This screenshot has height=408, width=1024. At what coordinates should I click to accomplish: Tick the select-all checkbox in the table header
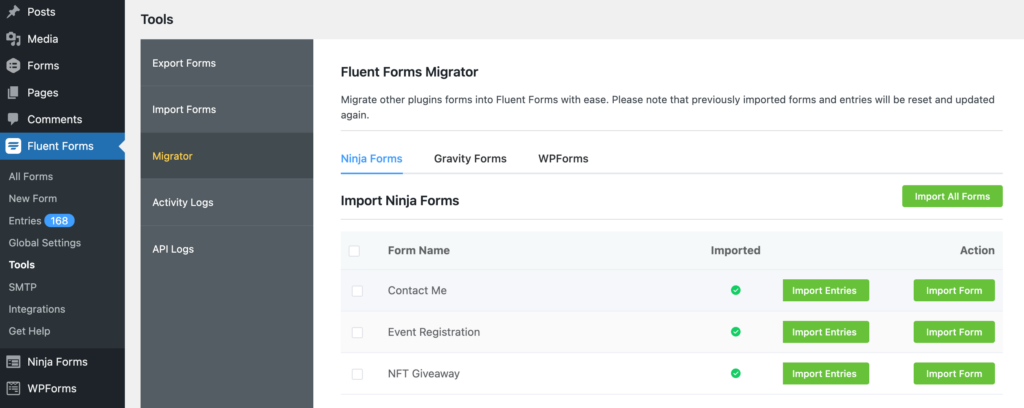tap(354, 251)
